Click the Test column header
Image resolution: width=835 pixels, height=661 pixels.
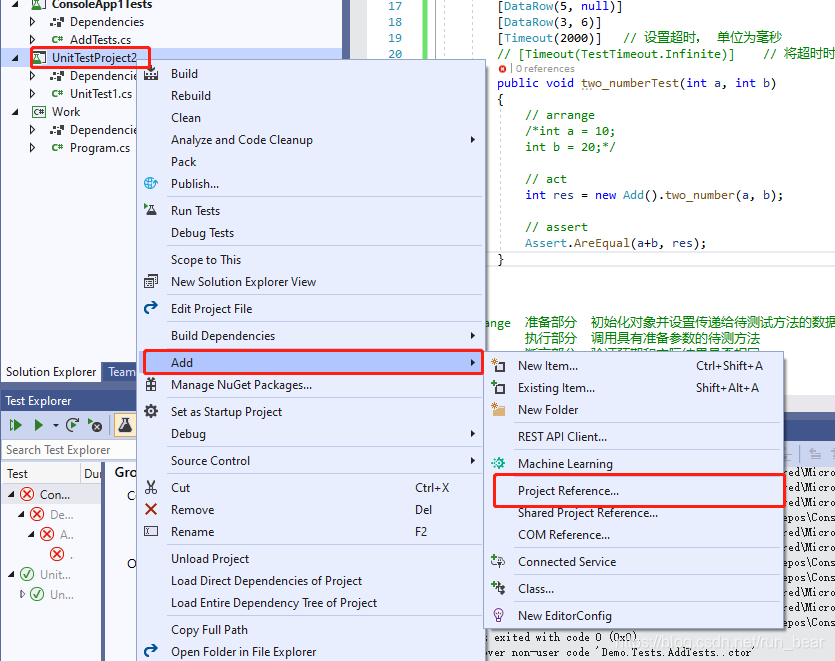point(41,473)
